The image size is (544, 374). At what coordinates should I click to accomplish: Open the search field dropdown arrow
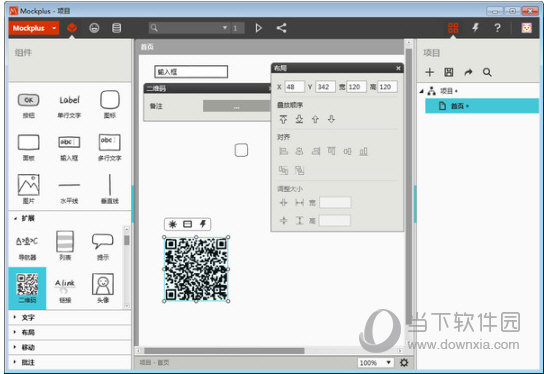[225, 28]
